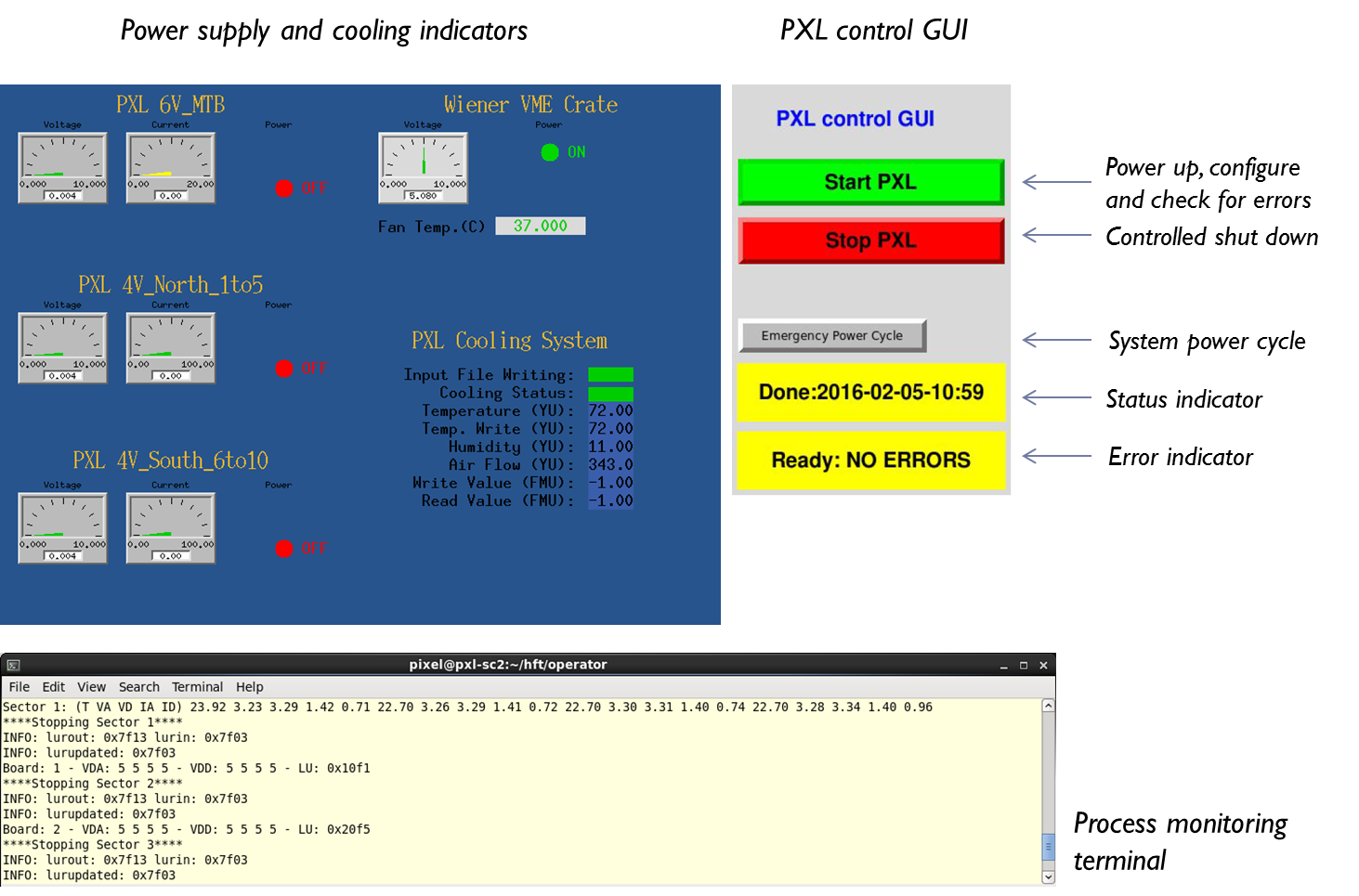
Task: Click the PXL 4V_South_6to10 red power indicator
Action: click(284, 549)
